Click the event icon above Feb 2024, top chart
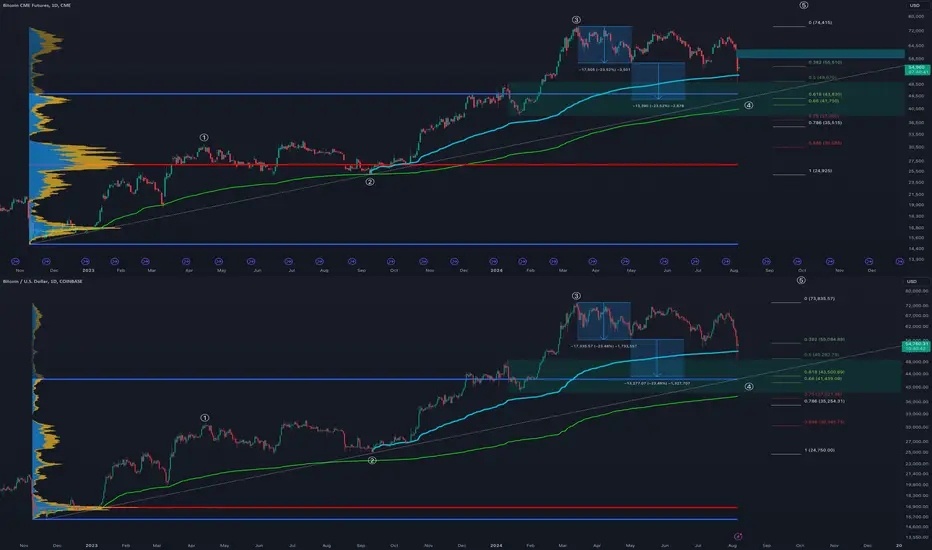Viewport: 932px width, 550px height. [x=522, y=261]
